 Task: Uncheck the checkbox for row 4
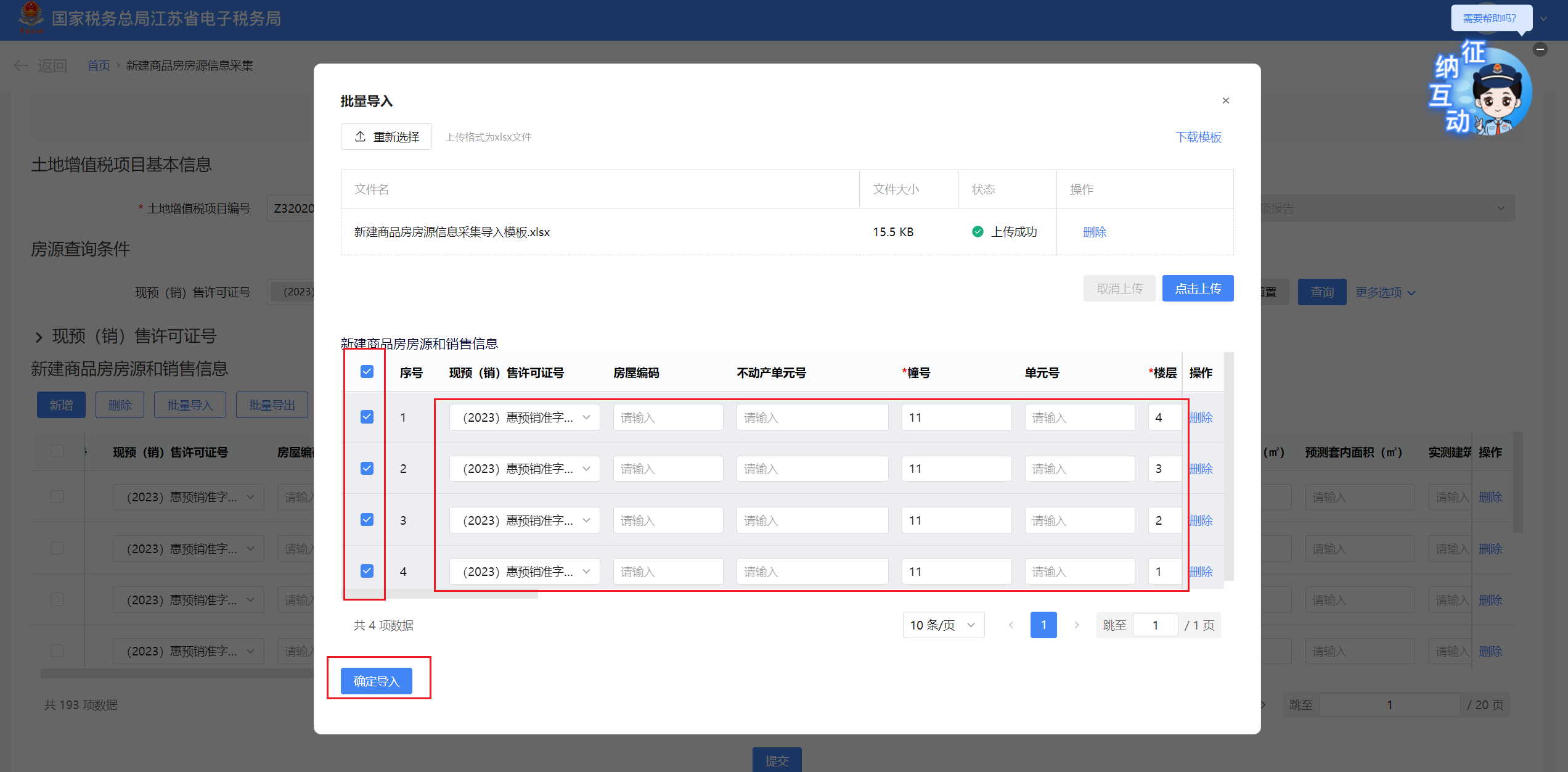tap(367, 570)
